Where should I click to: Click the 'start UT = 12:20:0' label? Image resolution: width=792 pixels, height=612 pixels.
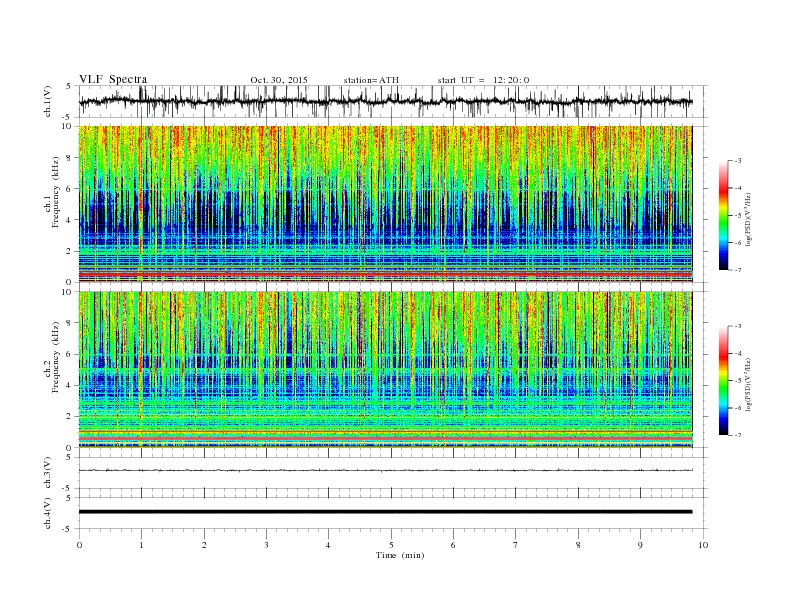pos(483,80)
